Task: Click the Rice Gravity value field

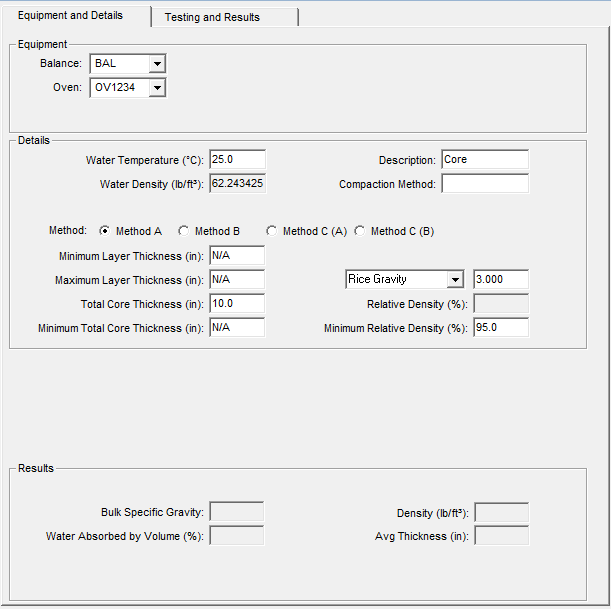Action: click(500, 280)
